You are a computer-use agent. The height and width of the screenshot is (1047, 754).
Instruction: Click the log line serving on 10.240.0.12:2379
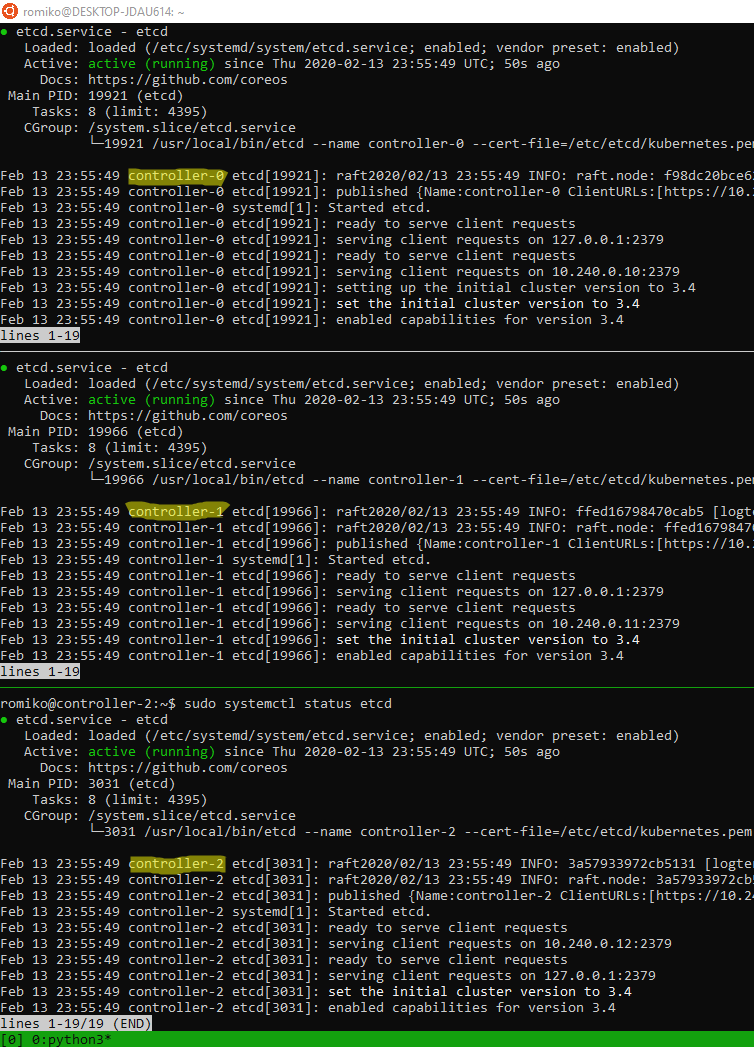point(336,944)
